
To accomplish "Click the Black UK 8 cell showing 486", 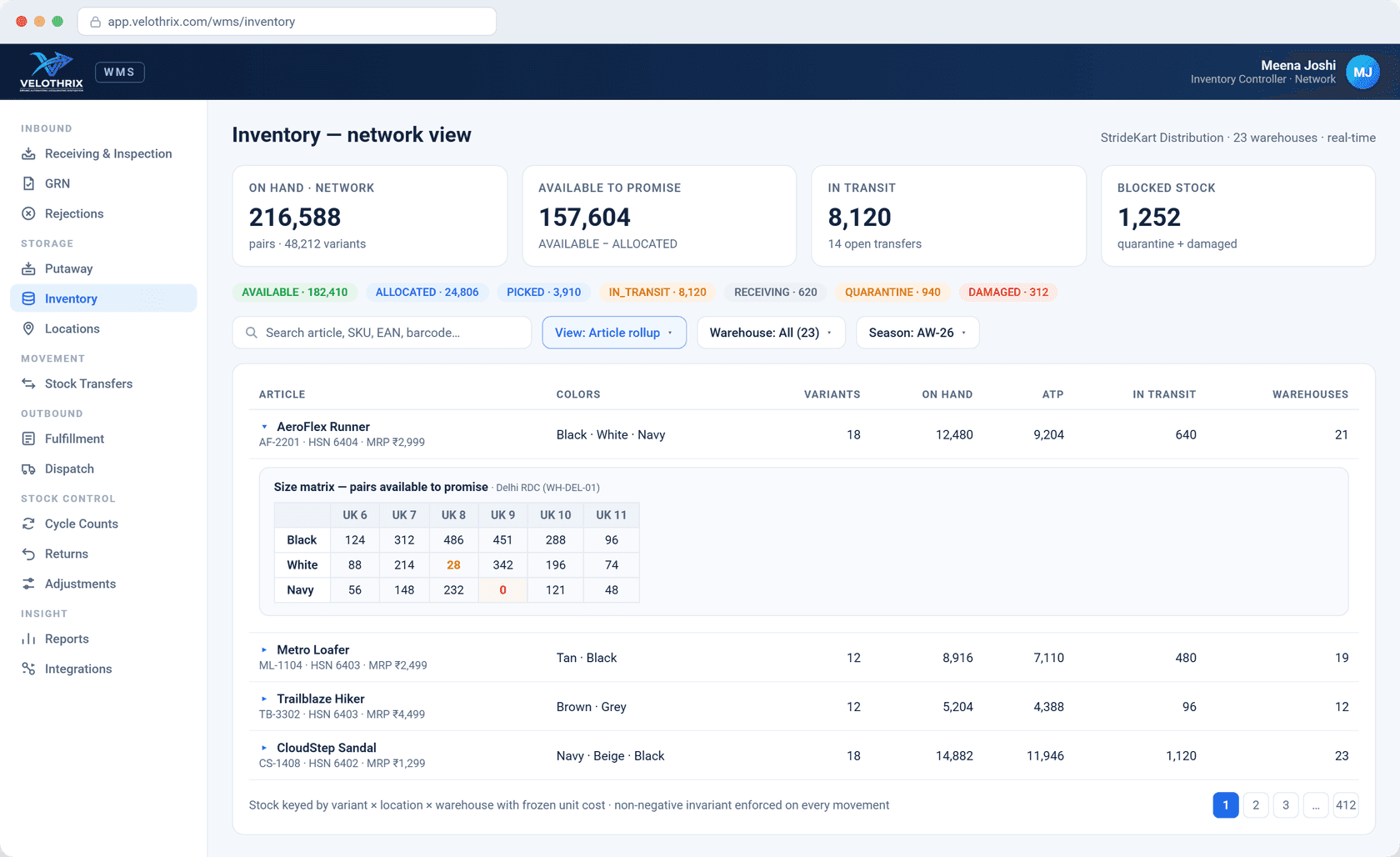I will tap(453, 540).
